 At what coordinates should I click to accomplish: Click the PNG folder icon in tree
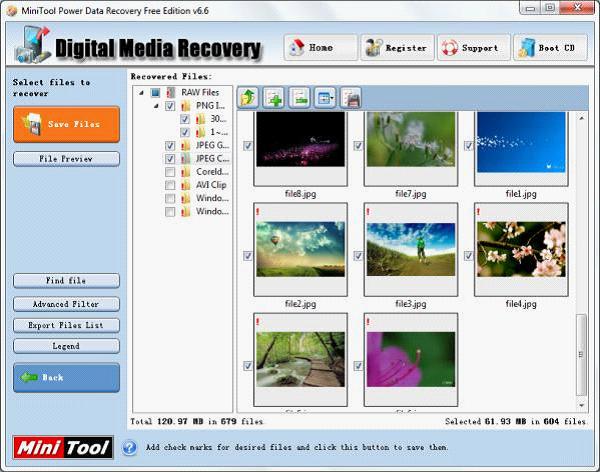(186, 106)
